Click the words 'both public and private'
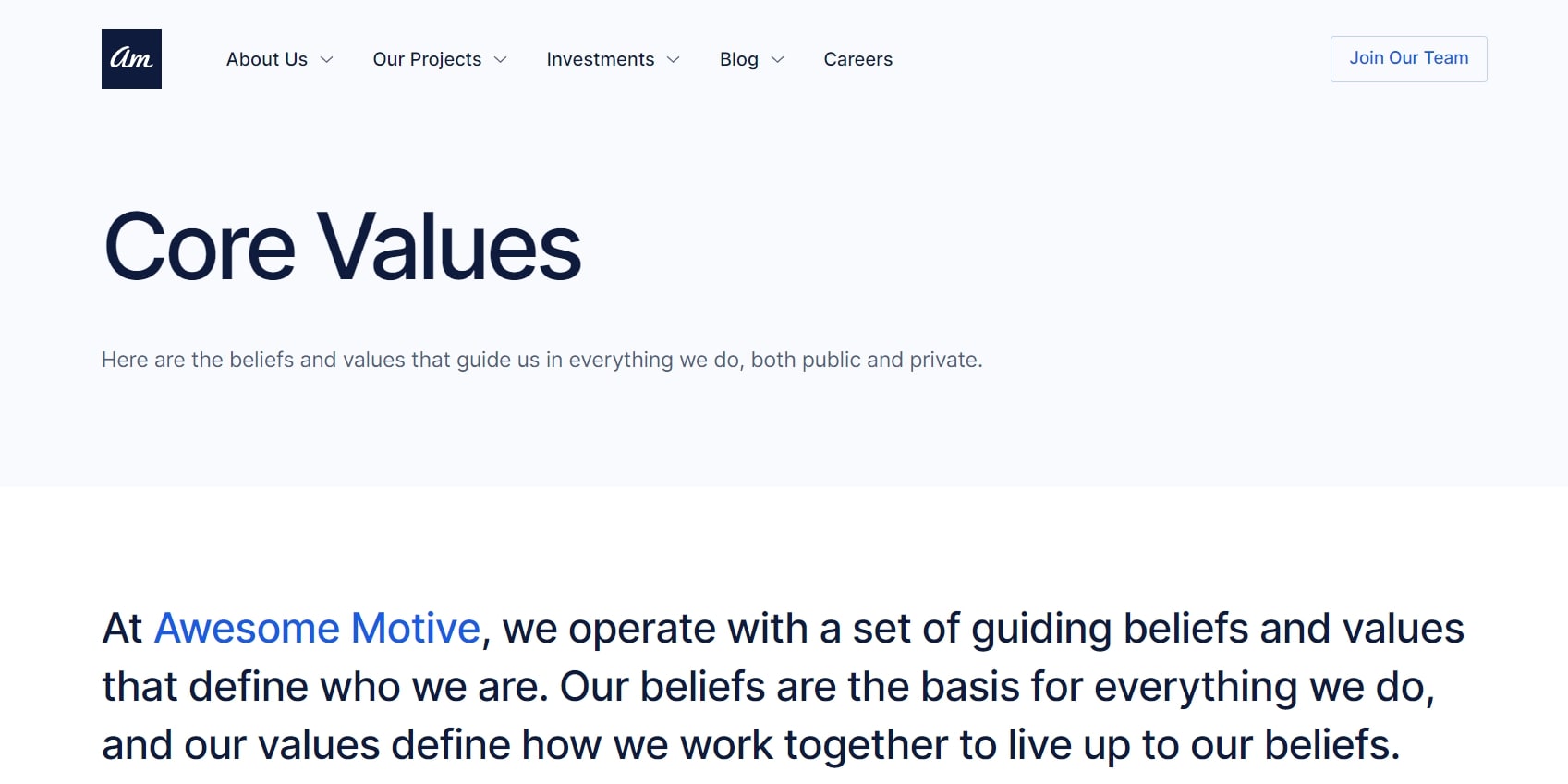Viewport: 1568px width, 784px height. (x=866, y=360)
